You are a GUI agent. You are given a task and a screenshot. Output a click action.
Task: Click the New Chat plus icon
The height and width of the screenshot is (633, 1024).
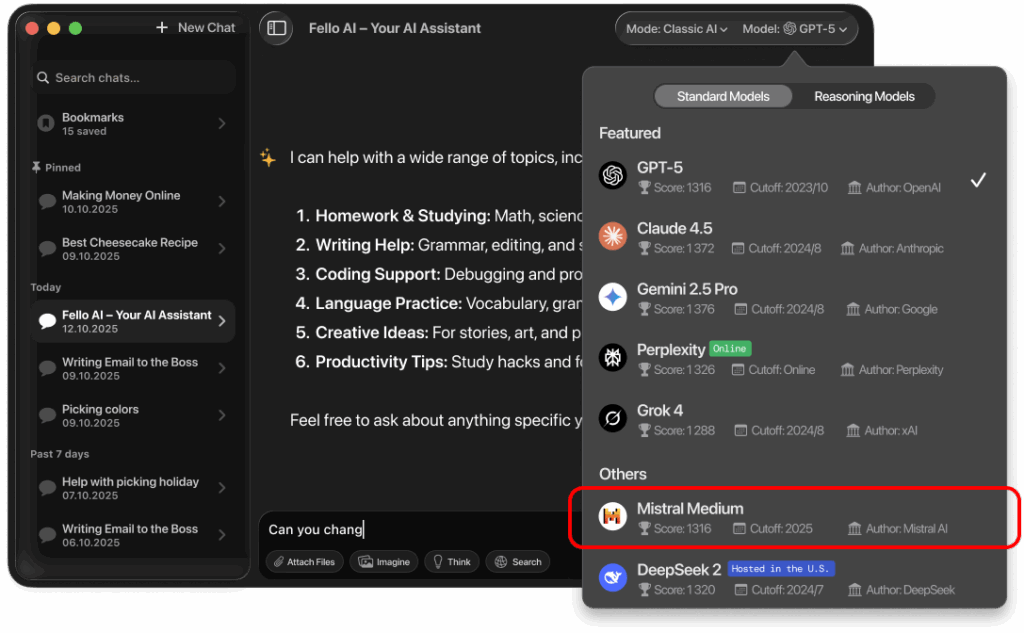point(162,27)
